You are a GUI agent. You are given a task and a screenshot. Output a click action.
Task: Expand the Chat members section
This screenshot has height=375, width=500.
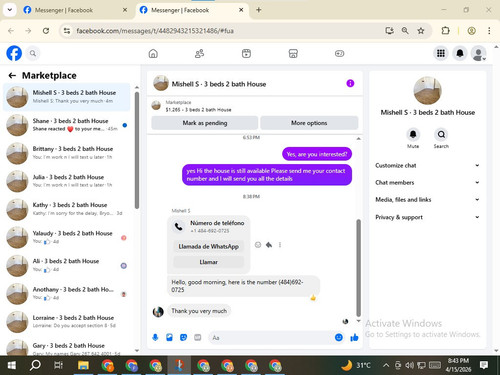coord(428,183)
